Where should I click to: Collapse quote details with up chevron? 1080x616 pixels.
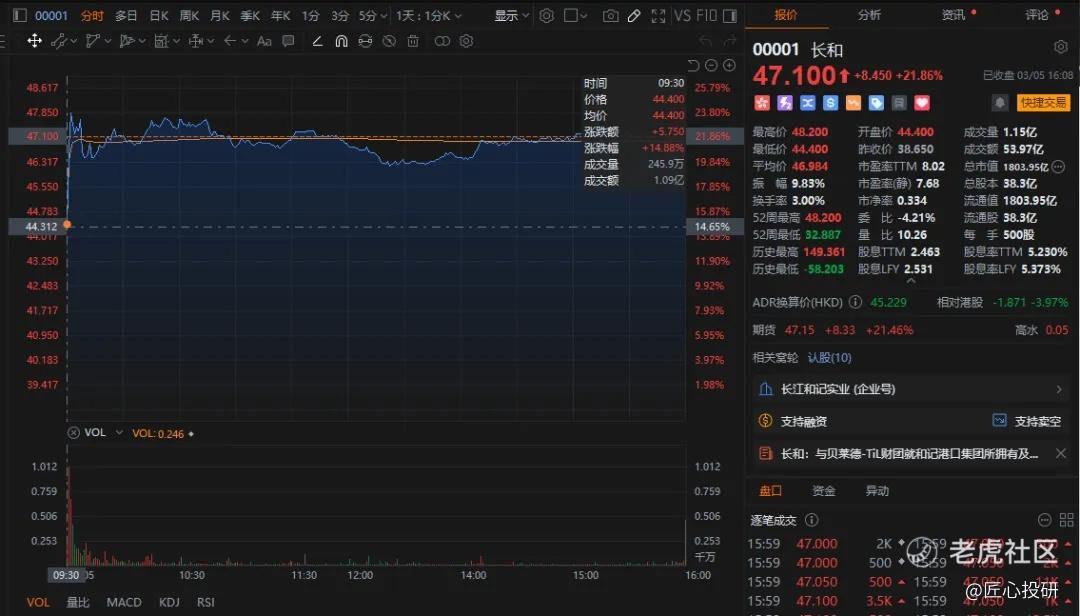click(911, 280)
